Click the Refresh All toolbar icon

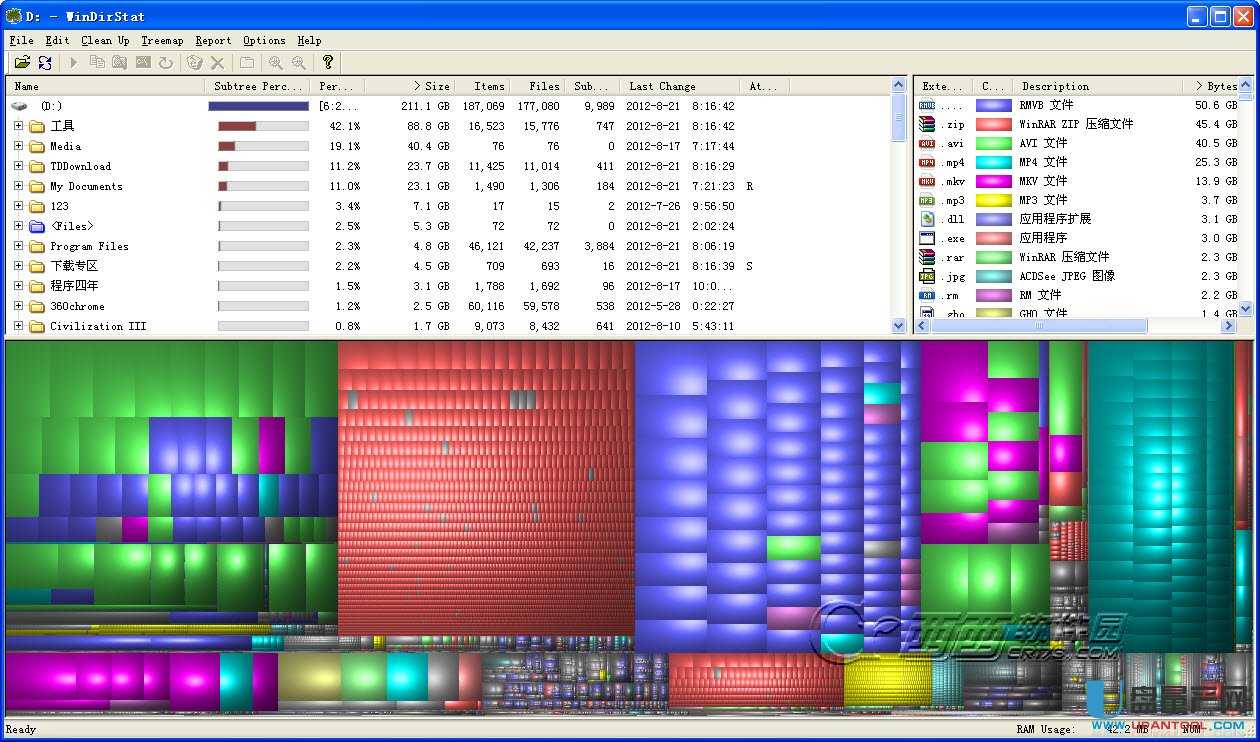[45, 62]
